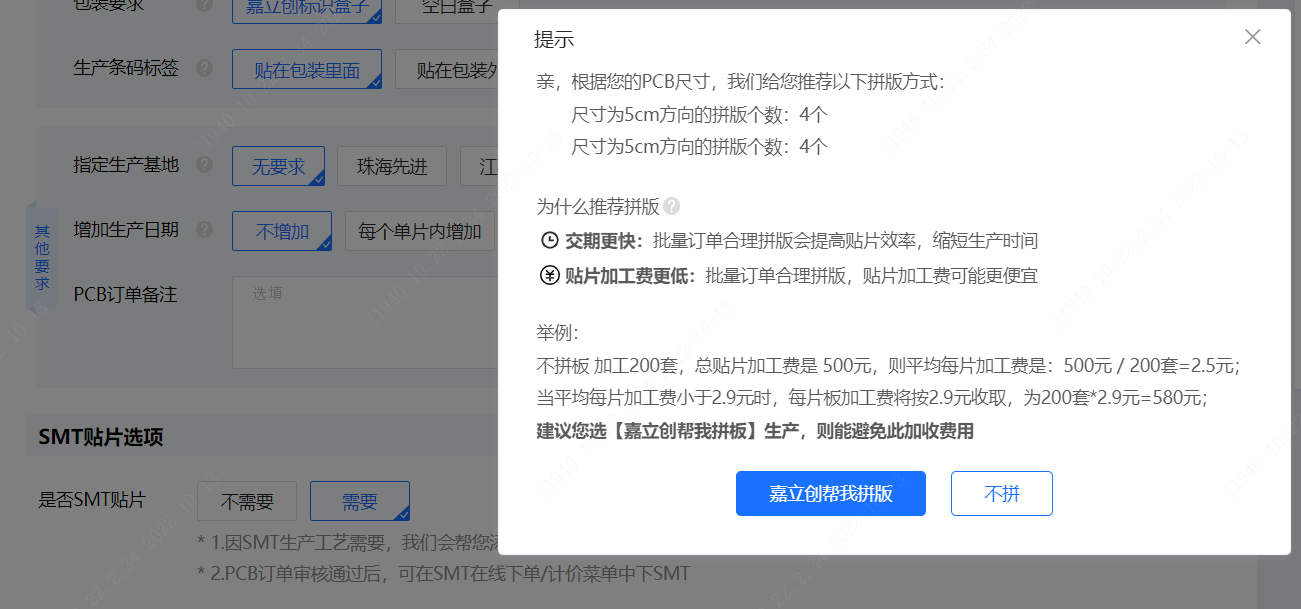
Task: Choose the 每个单片内增加 date option
Action: pos(420,231)
